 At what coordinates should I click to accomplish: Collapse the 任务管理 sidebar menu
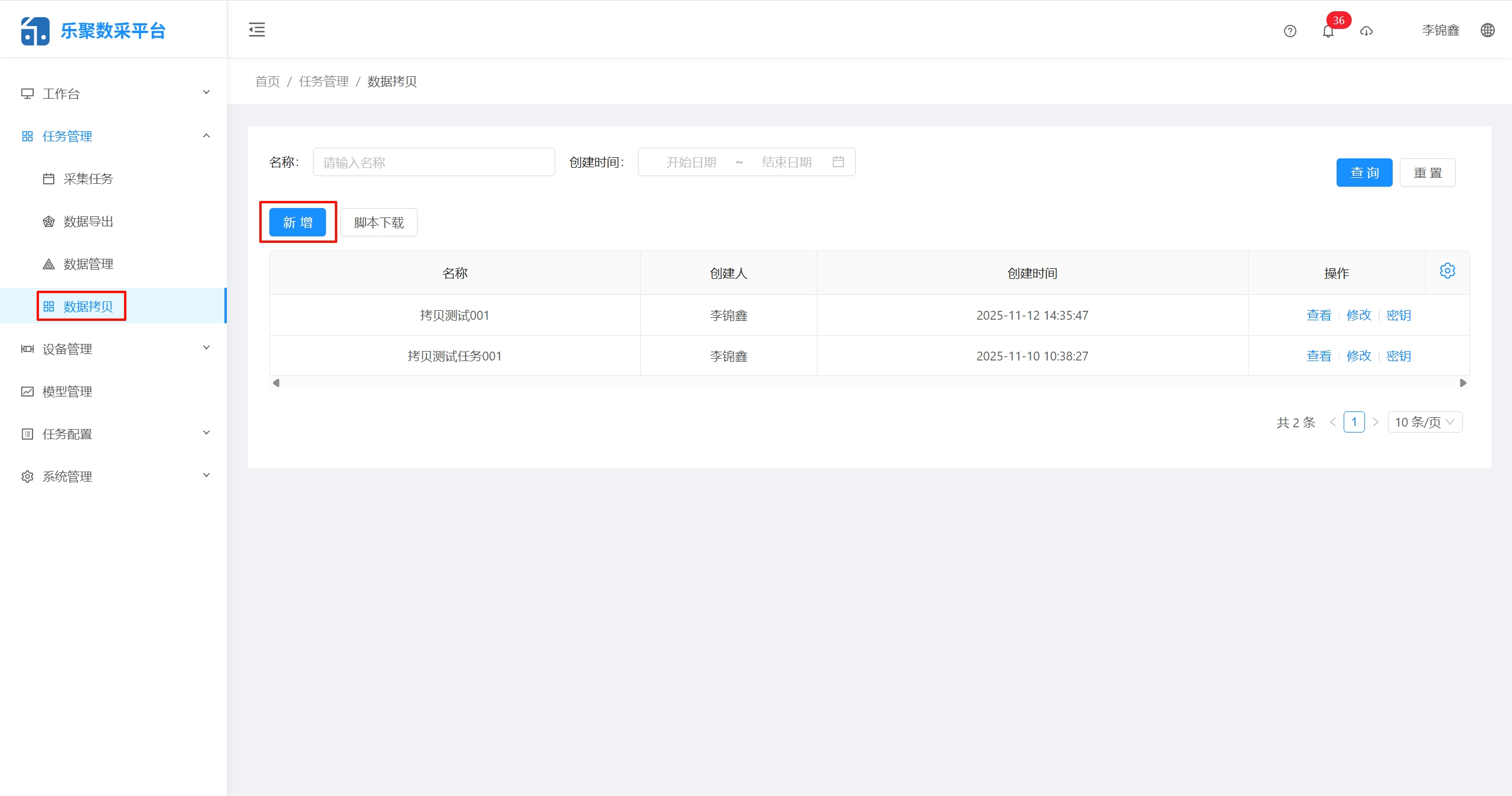113,136
